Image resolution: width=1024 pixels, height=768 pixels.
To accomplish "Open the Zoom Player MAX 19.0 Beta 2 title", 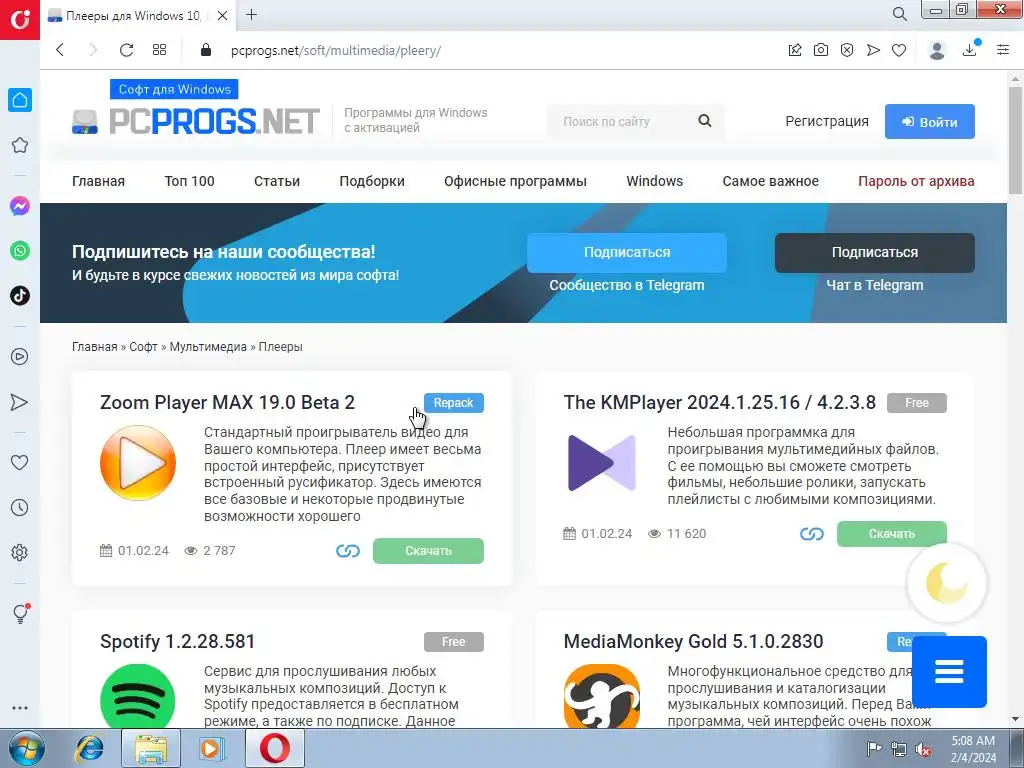I will (227, 402).
